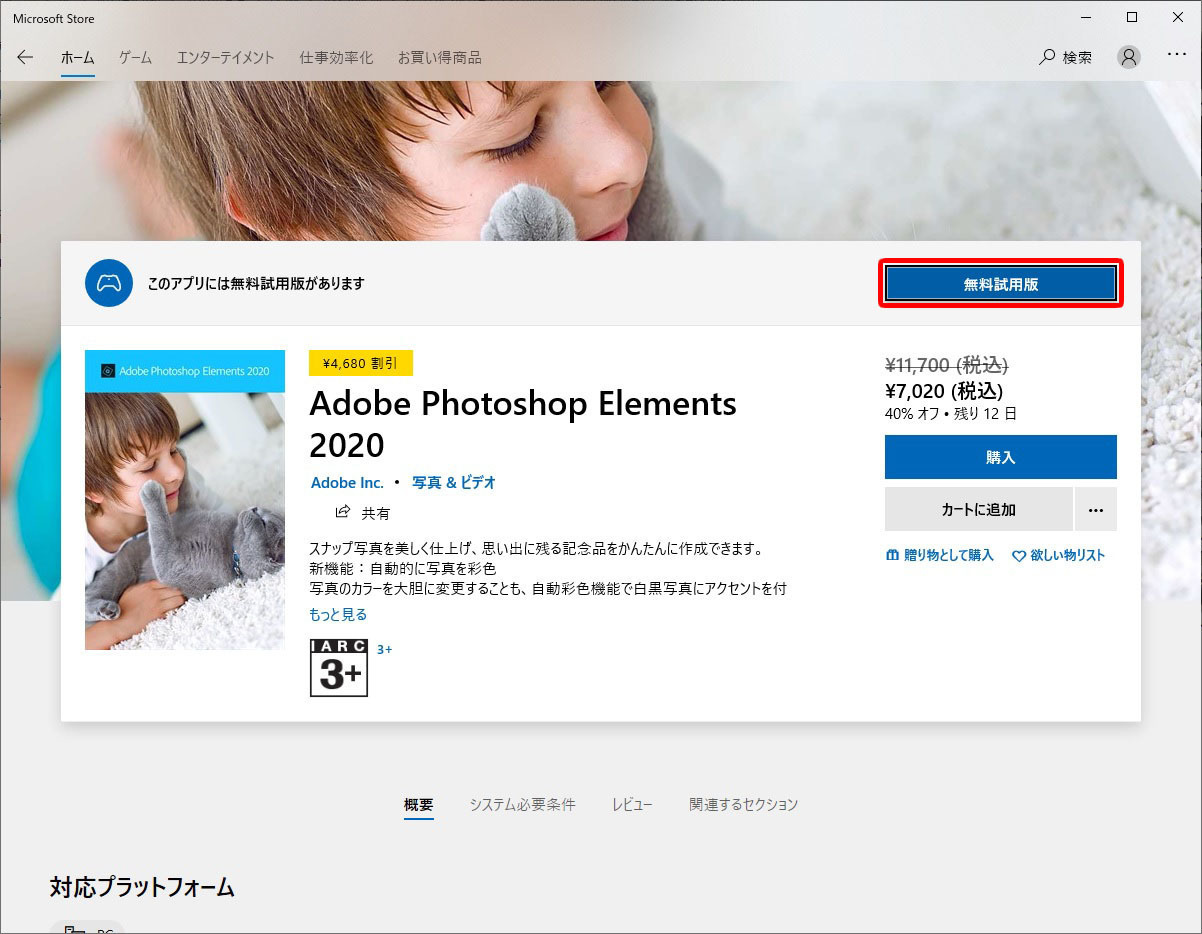Go to the お買い得商品 tab
This screenshot has height=934, width=1202.
tap(439, 57)
